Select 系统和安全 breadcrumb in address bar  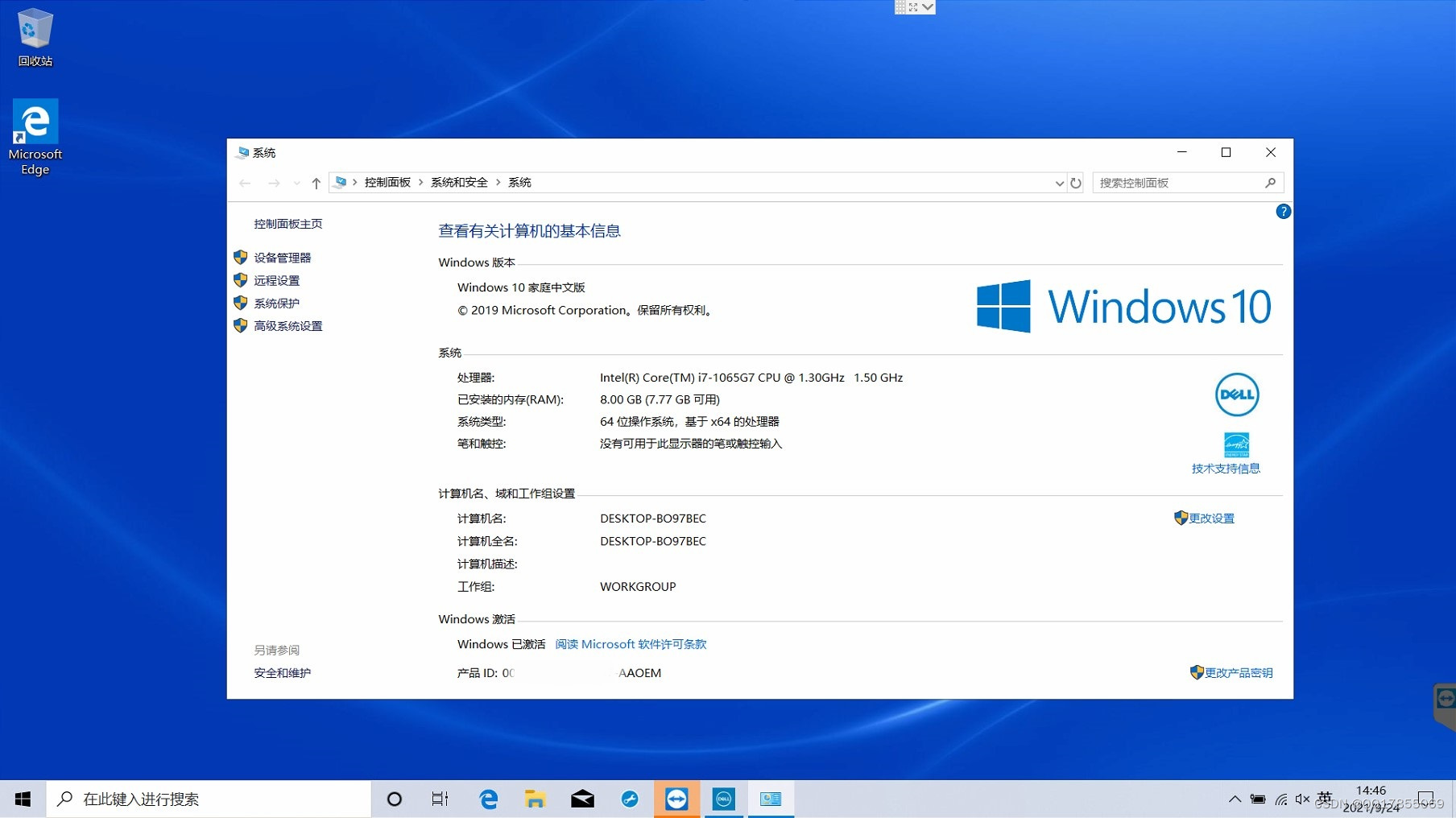coord(459,183)
